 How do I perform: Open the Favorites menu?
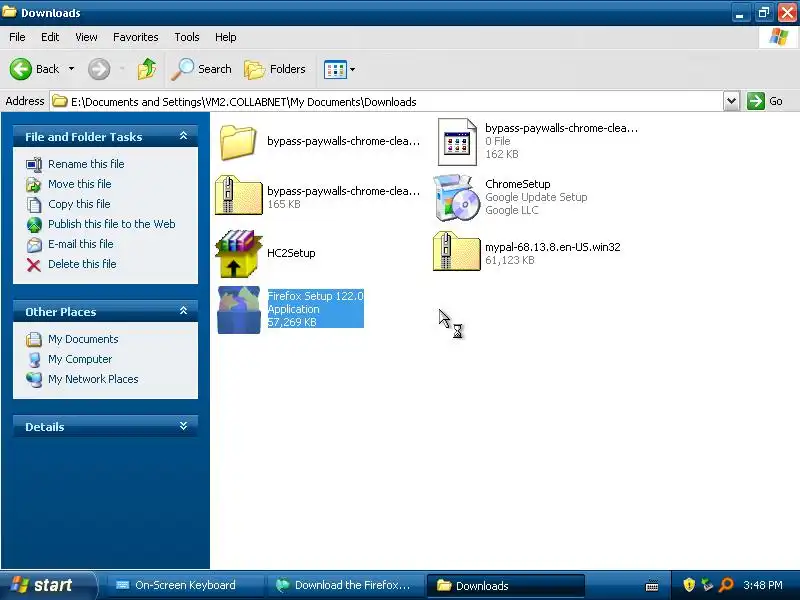[136, 37]
